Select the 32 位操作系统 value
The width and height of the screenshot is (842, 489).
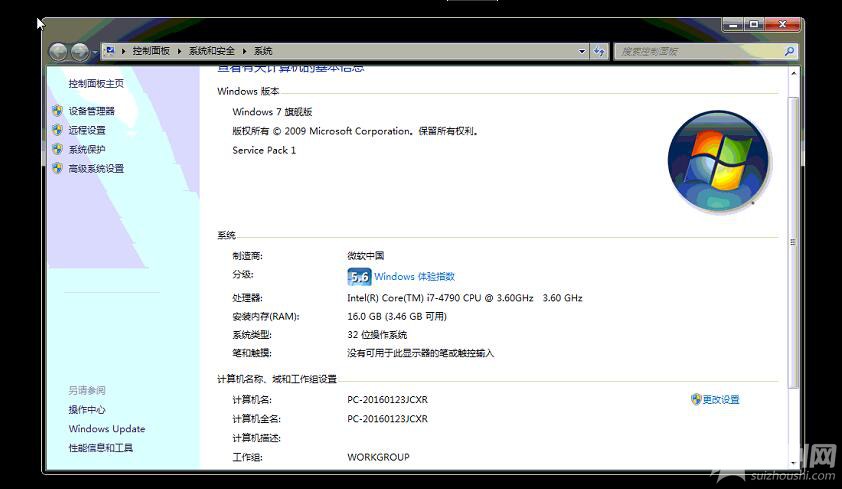click(x=377, y=334)
